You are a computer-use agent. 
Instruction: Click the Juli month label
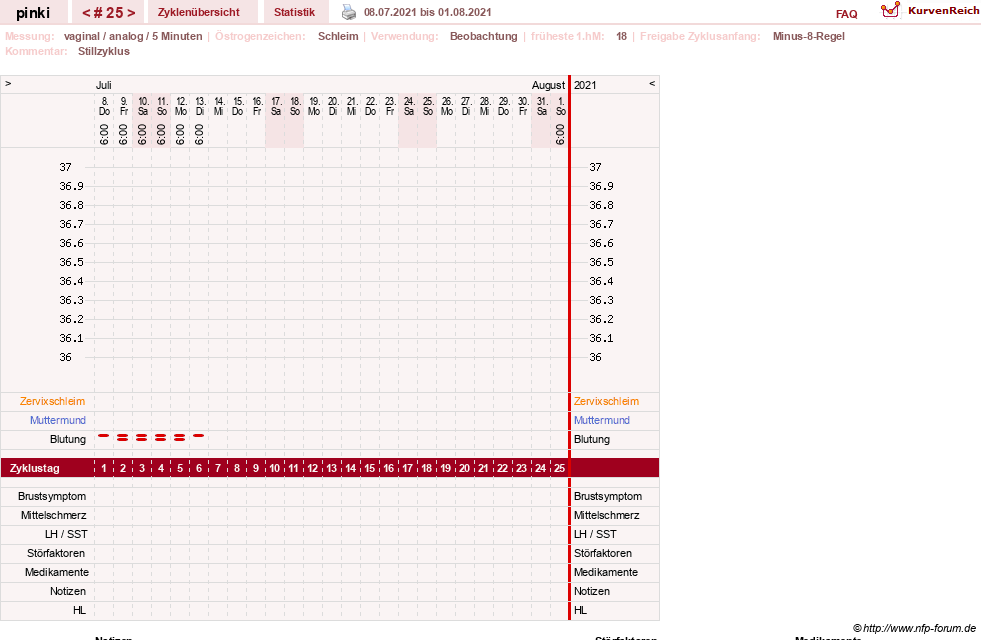click(103, 85)
